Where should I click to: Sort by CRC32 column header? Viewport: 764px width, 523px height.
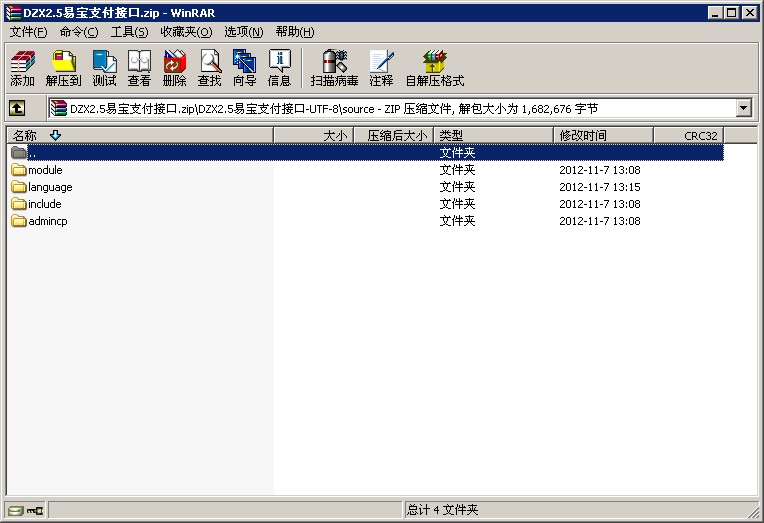point(688,136)
